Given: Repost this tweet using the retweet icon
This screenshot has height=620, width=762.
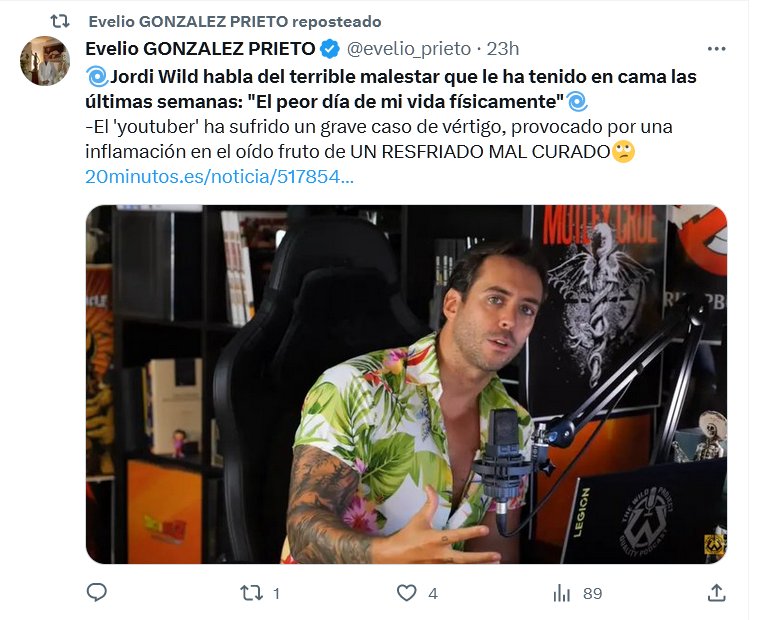Looking at the screenshot, I should [251, 593].
